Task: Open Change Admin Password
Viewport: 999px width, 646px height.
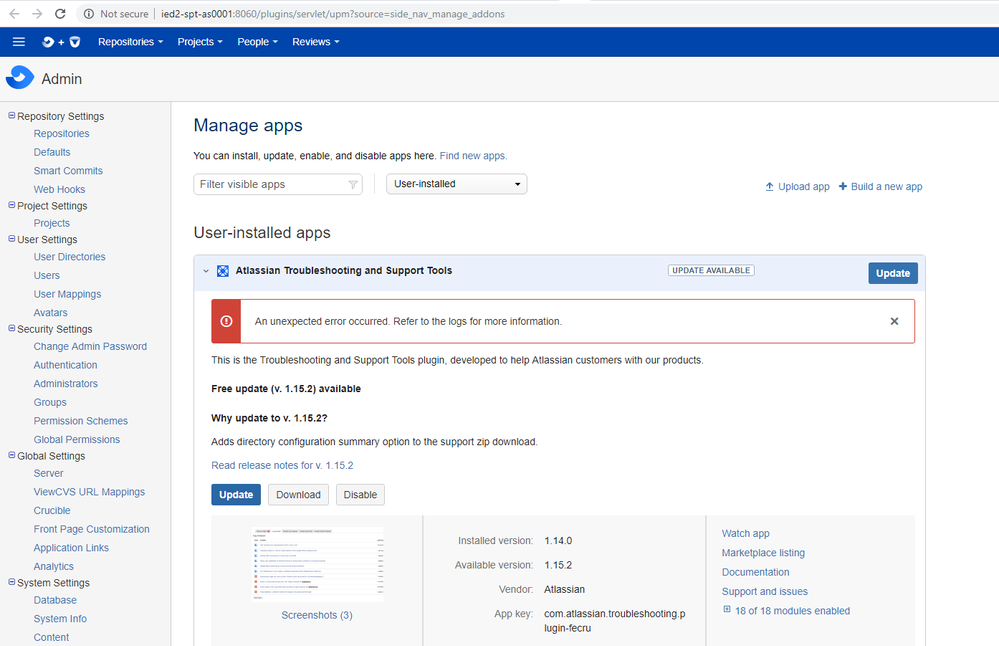Action: click(x=90, y=347)
